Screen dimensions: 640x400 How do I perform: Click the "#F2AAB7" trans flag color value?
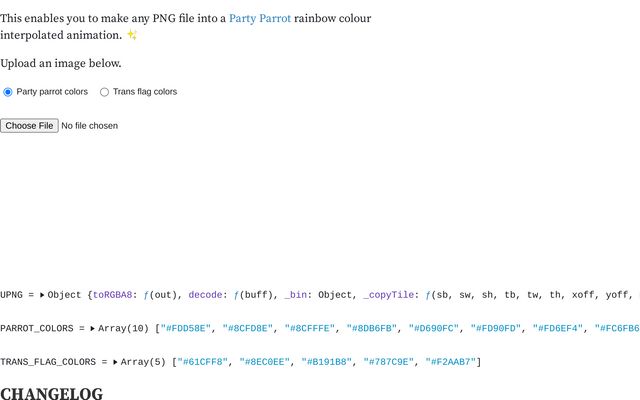coord(451,362)
